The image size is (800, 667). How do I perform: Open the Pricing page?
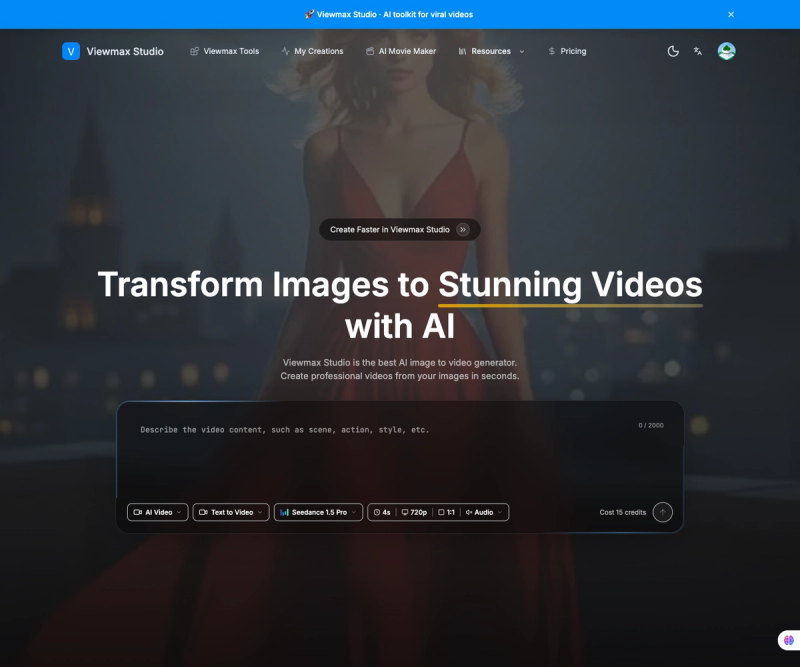click(x=567, y=51)
